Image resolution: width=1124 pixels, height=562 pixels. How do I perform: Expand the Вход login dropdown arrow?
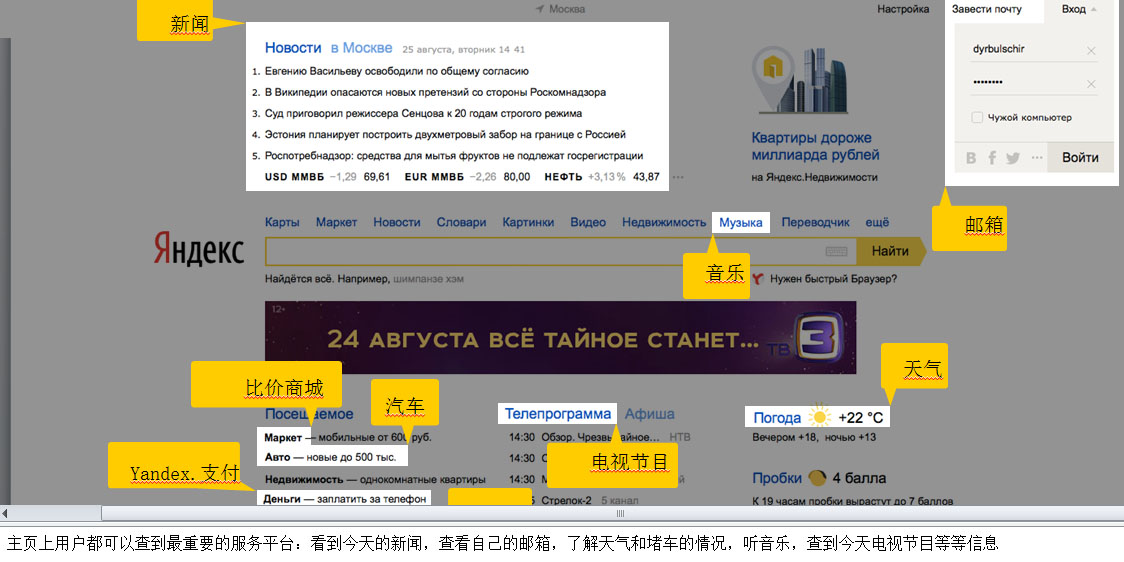point(1093,9)
